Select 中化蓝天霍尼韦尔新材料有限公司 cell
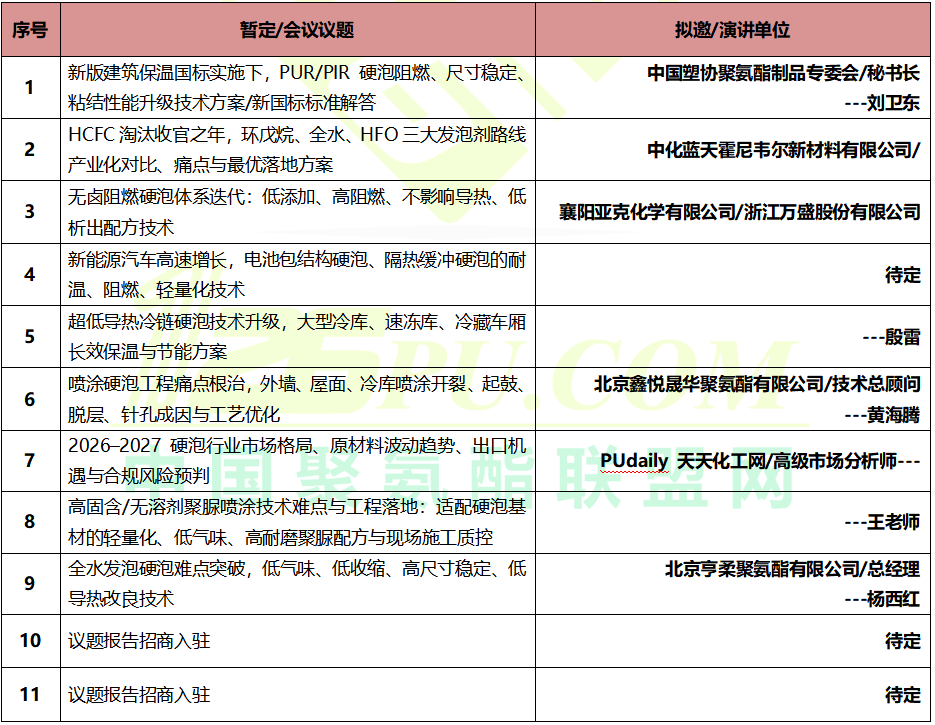Screen dimensions: 935x725 point(732,150)
